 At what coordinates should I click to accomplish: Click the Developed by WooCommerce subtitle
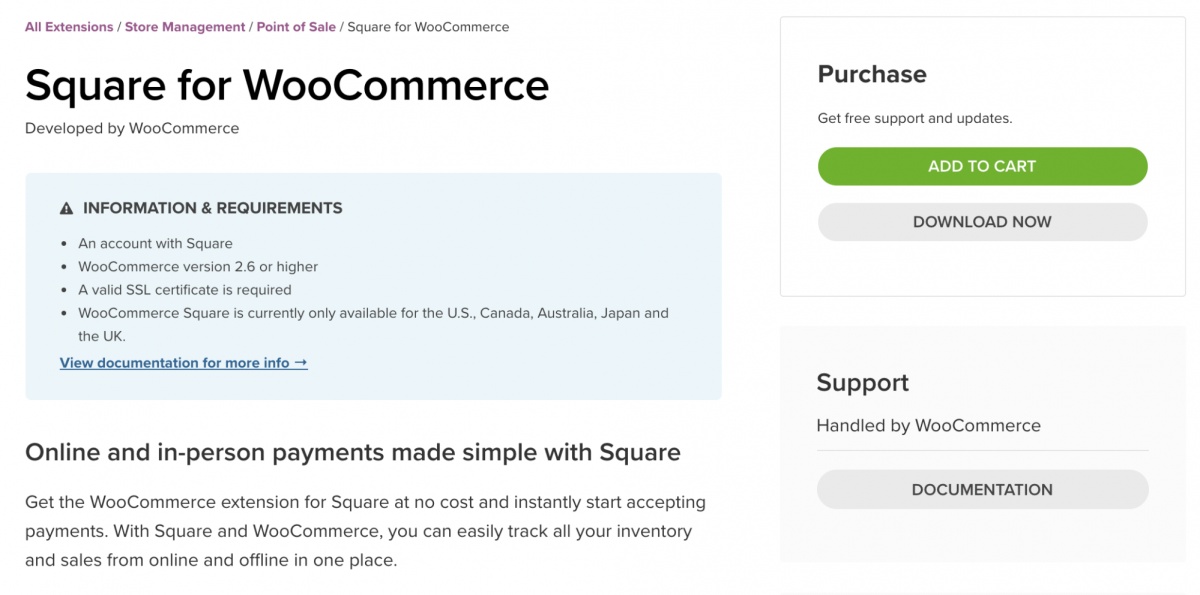tap(132, 128)
